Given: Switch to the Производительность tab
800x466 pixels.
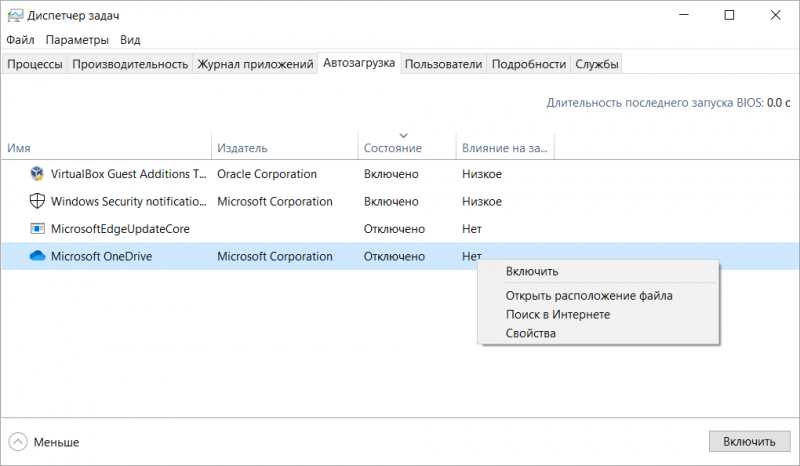Looking at the screenshot, I should click(x=130, y=64).
